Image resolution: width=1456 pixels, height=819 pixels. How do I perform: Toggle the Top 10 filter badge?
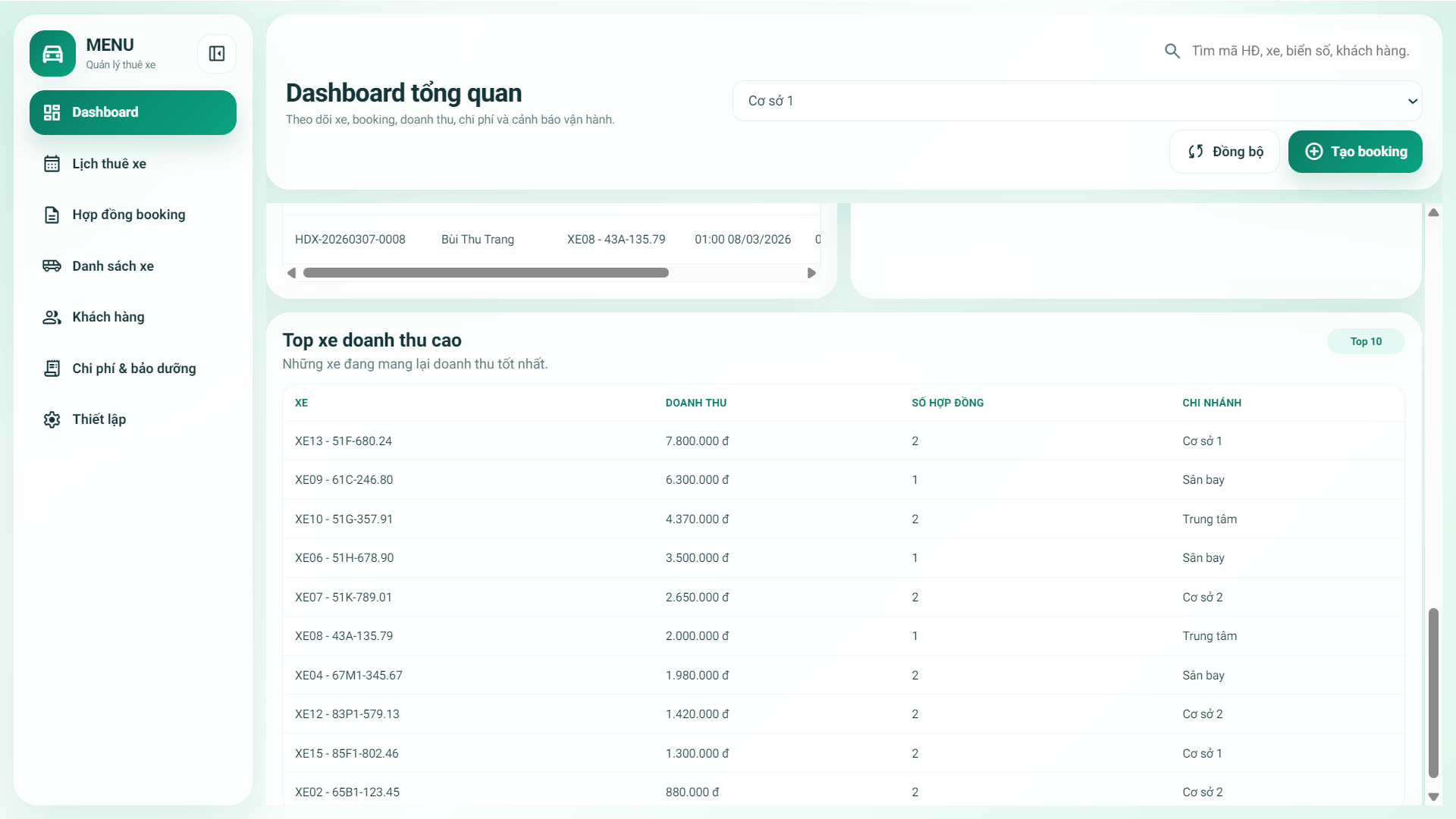click(x=1365, y=341)
